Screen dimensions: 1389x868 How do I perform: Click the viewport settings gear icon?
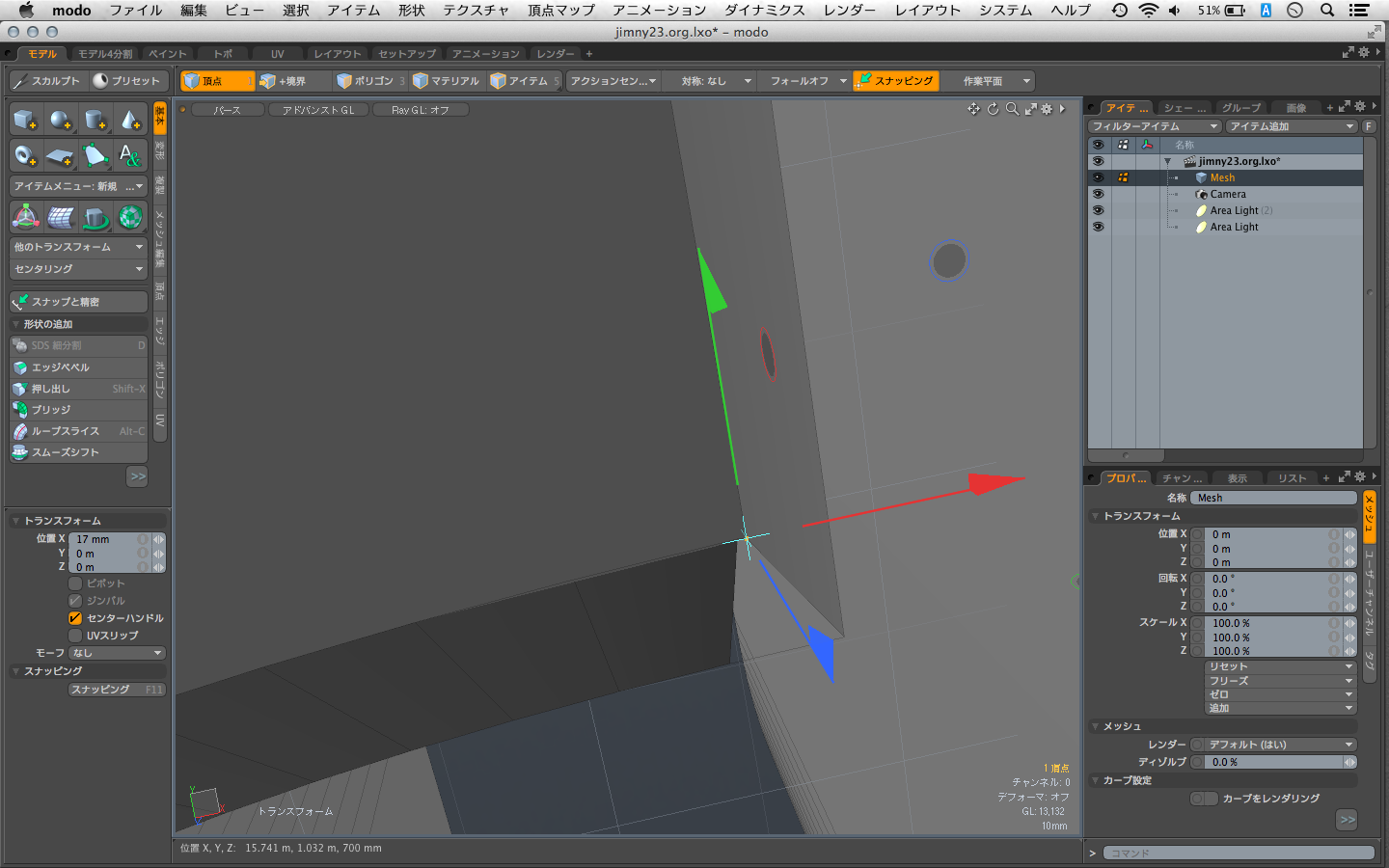point(1047,109)
